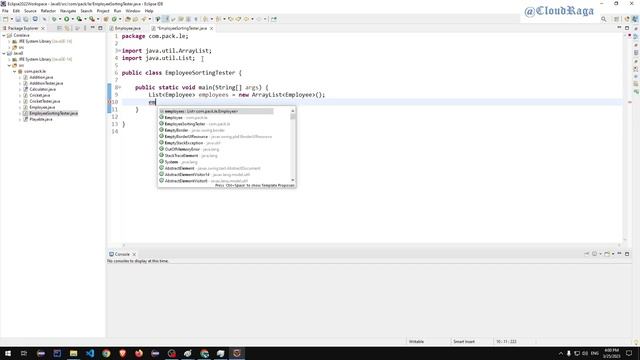
Task: Open Windows Start menu
Action: 8,353
